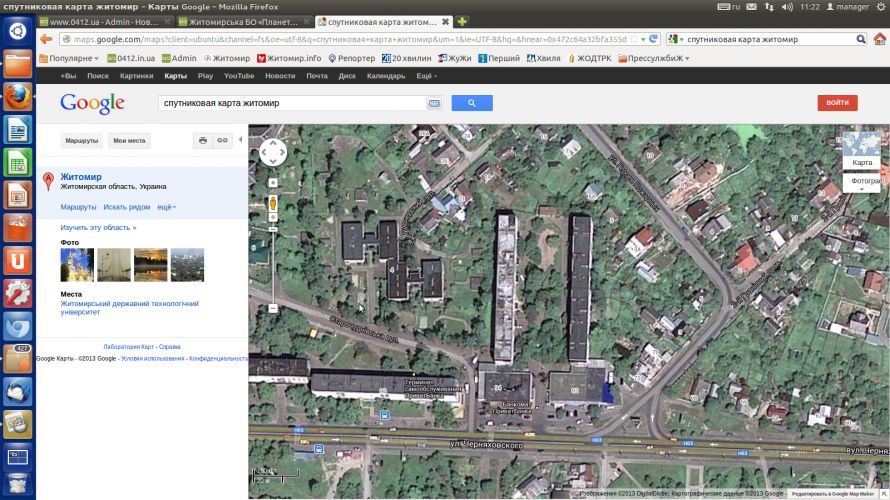Open a new tab with plus icon
The width and height of the screenshot is (890, 500).
462,22
